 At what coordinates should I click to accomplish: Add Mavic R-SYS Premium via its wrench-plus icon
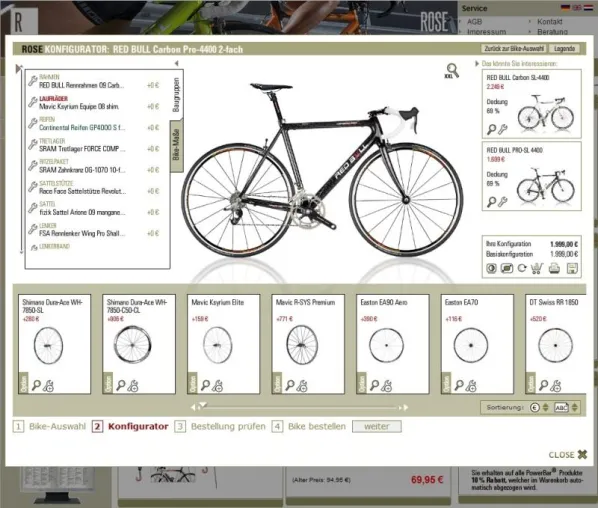302,386
